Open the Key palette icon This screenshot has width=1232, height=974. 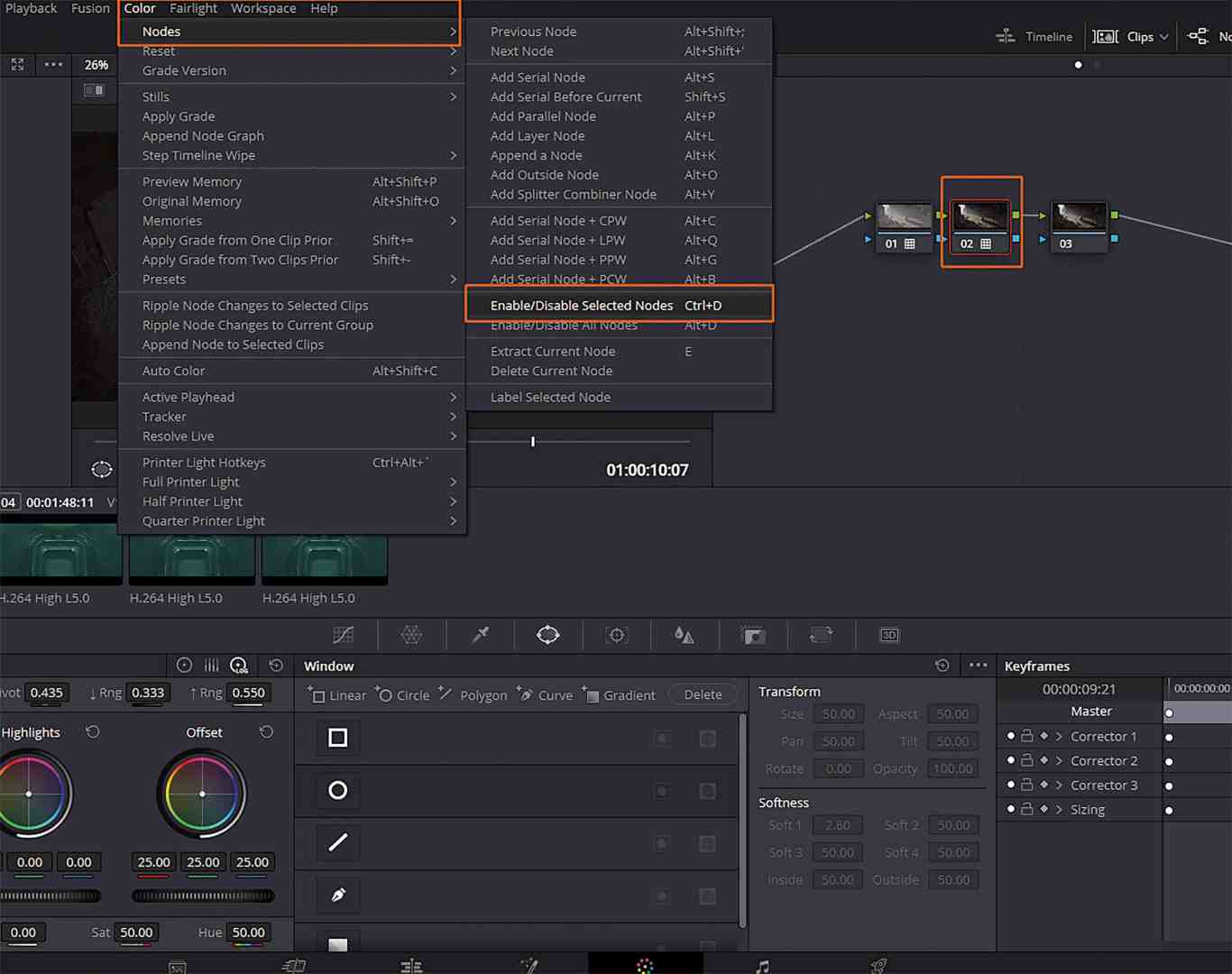pos(753,635)
